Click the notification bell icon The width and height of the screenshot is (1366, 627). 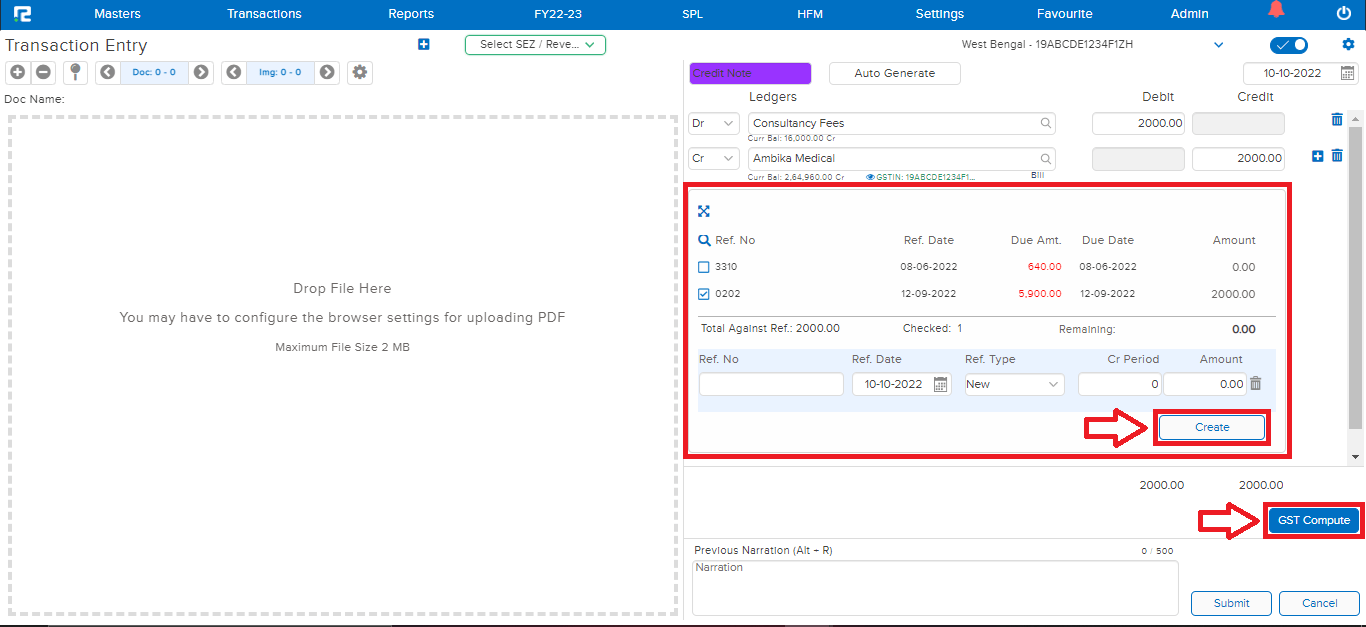1276,11
